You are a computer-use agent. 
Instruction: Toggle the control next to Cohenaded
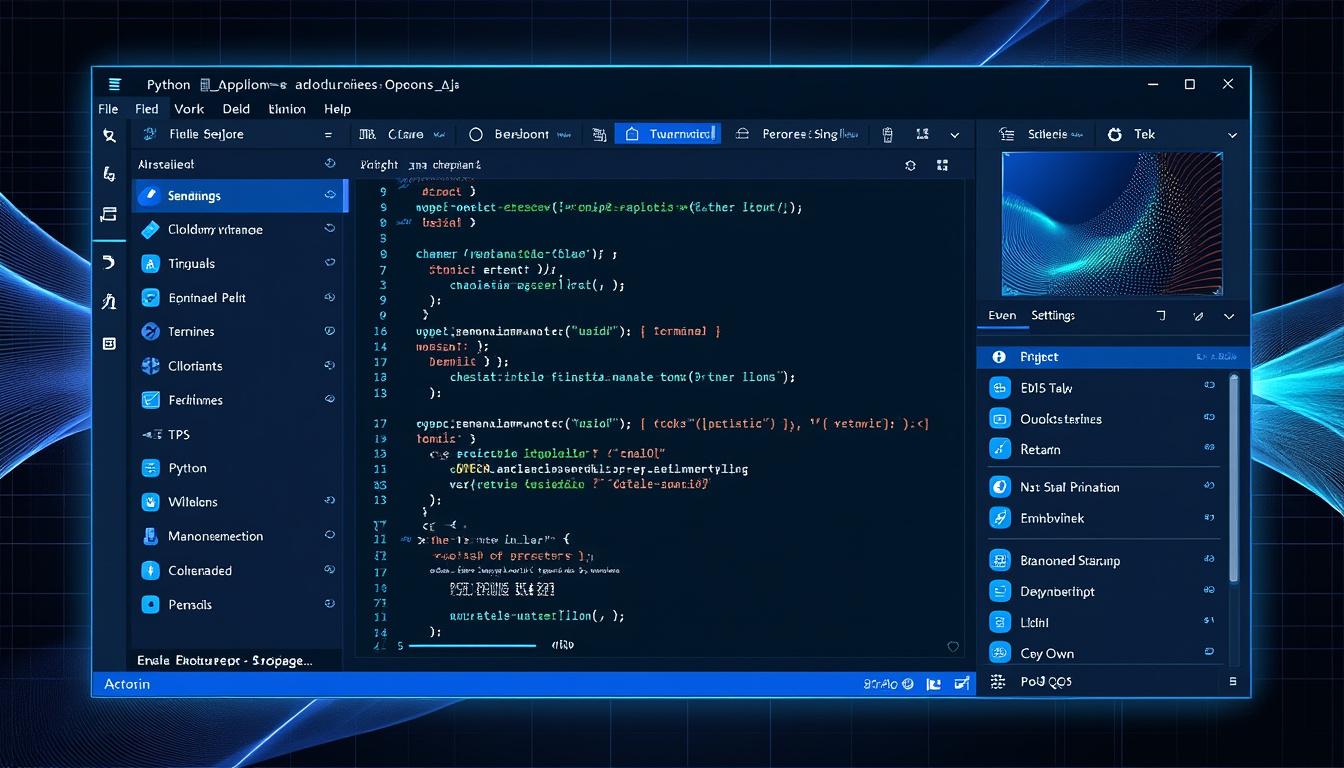[x=329, y=570]
